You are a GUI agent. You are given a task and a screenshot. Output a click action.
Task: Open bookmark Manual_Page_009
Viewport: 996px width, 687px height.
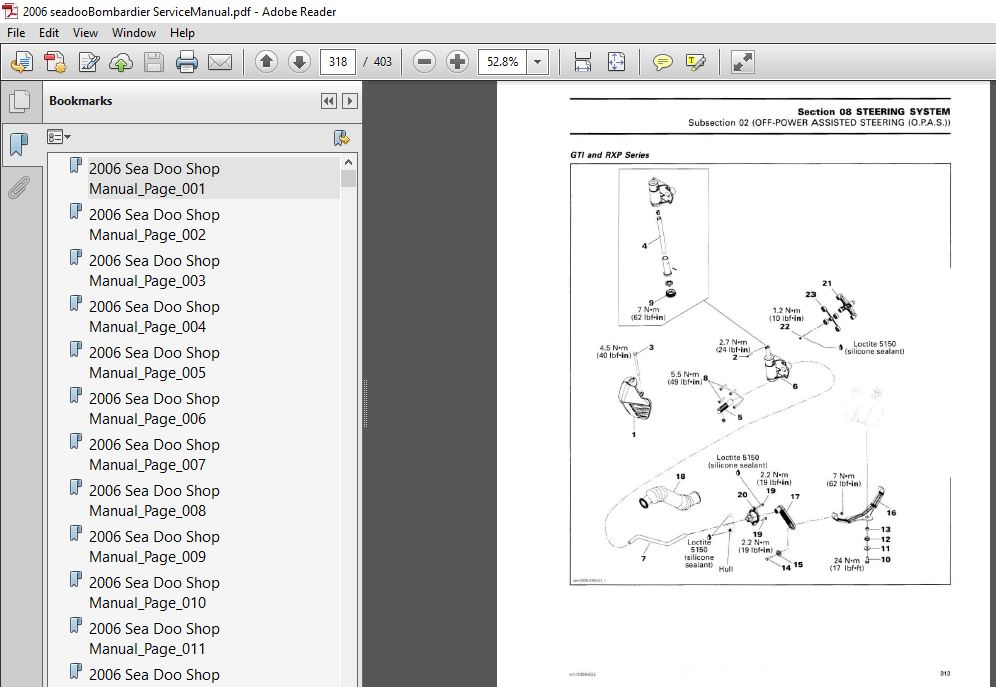[x=154, y=547]
